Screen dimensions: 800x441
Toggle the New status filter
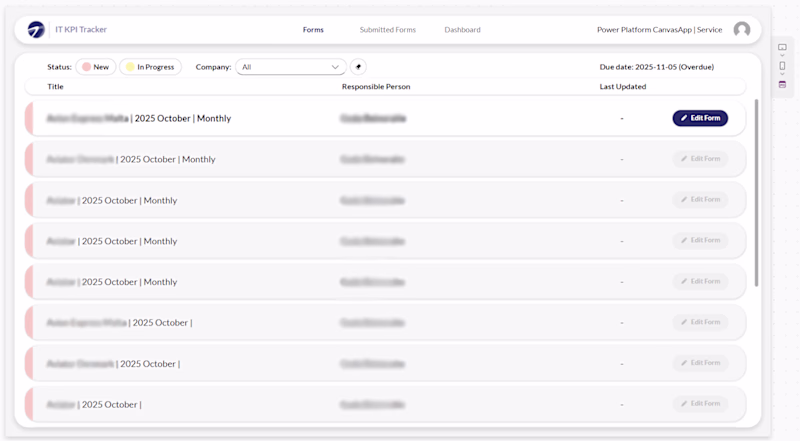pos(96,67)
